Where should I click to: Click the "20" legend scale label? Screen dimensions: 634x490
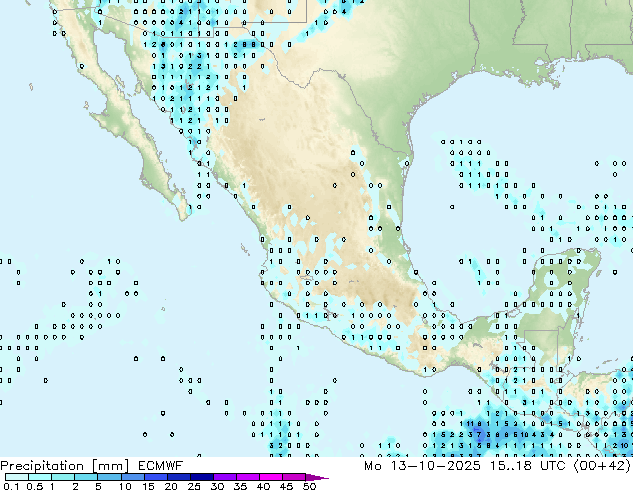point(171,486)
